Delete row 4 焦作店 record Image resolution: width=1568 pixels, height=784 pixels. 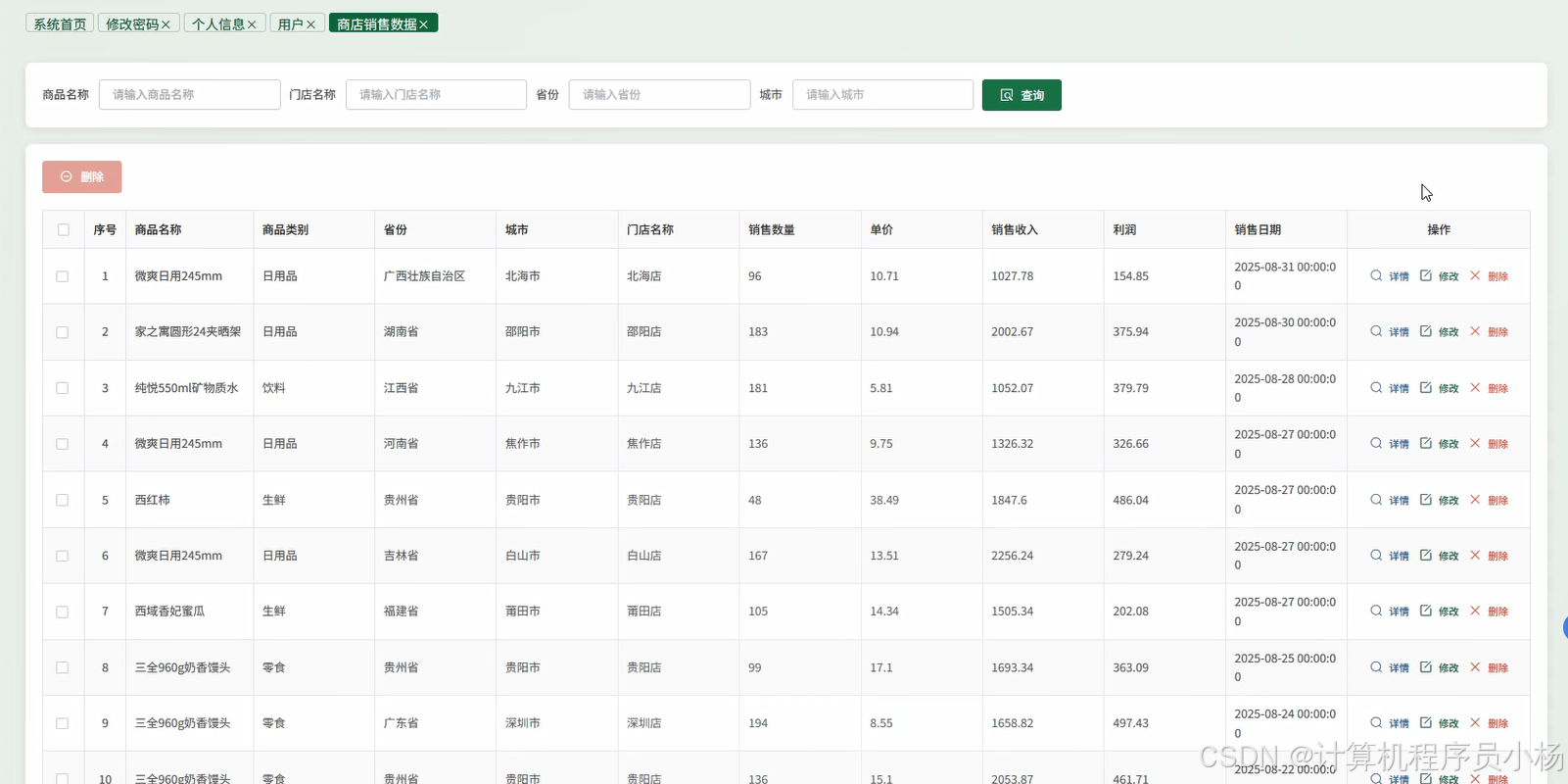point(1489,444)
